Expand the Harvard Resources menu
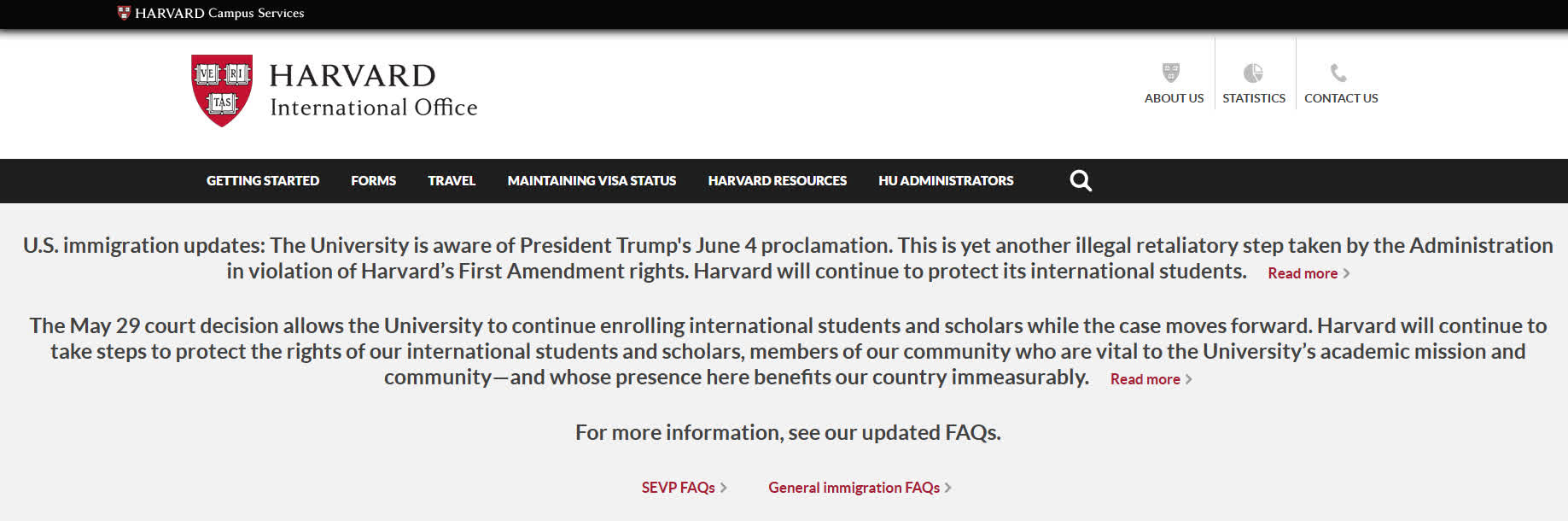The width and height of the screenshot is (1568, 521). 777,181
